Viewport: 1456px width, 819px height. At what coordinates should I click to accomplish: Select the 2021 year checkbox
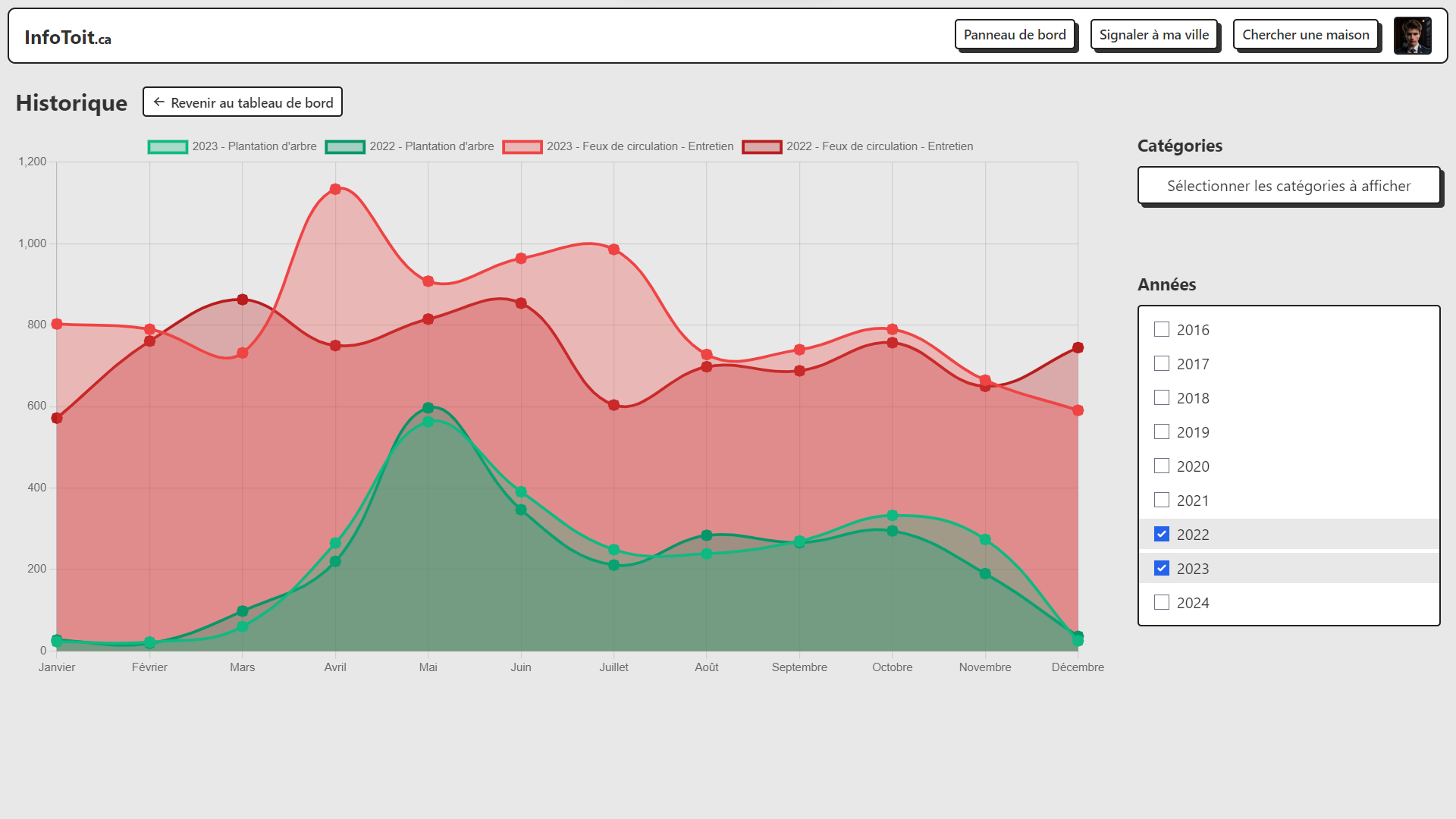click(x=1162, y=500)
